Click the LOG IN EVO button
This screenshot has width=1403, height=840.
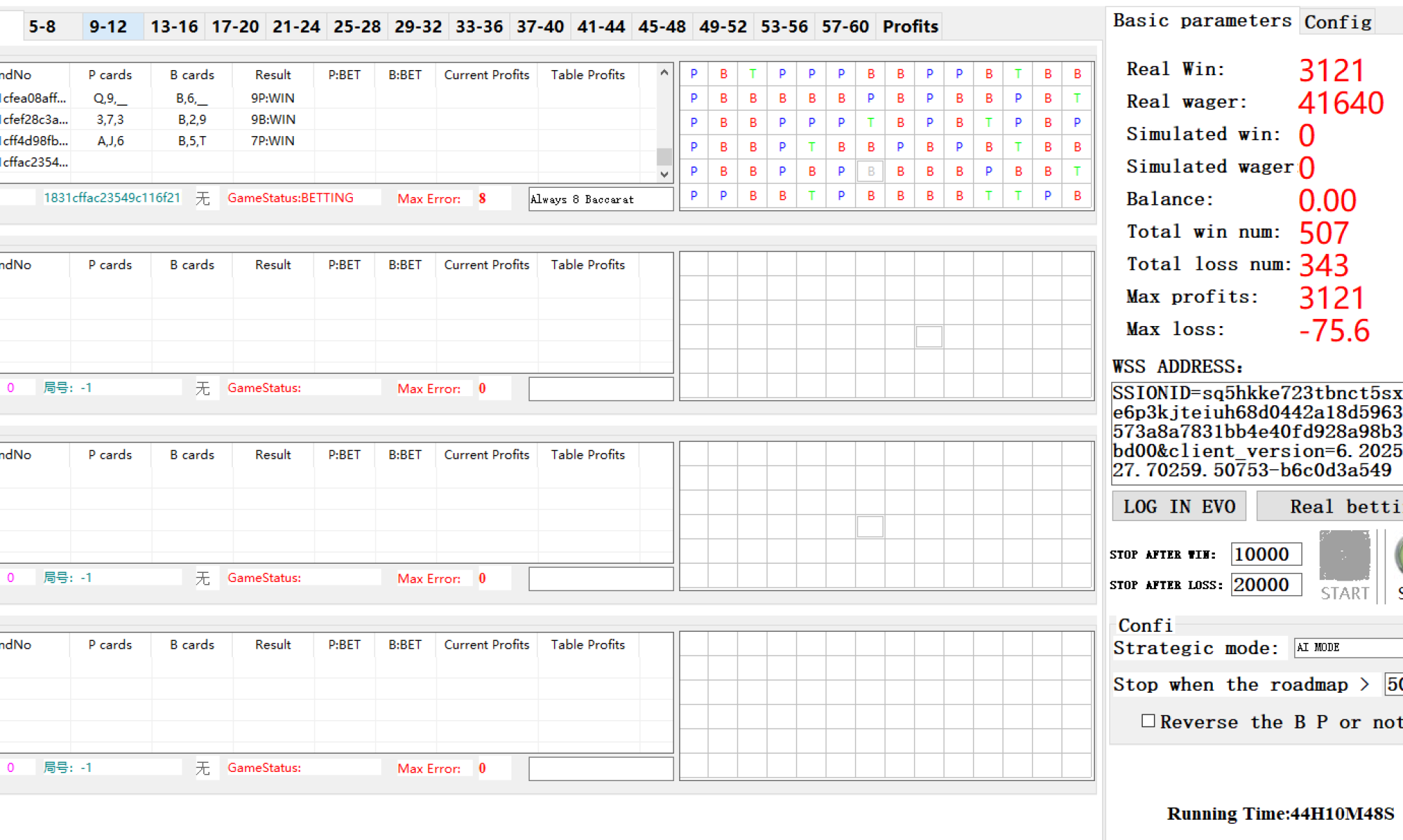pos(1179,506)
